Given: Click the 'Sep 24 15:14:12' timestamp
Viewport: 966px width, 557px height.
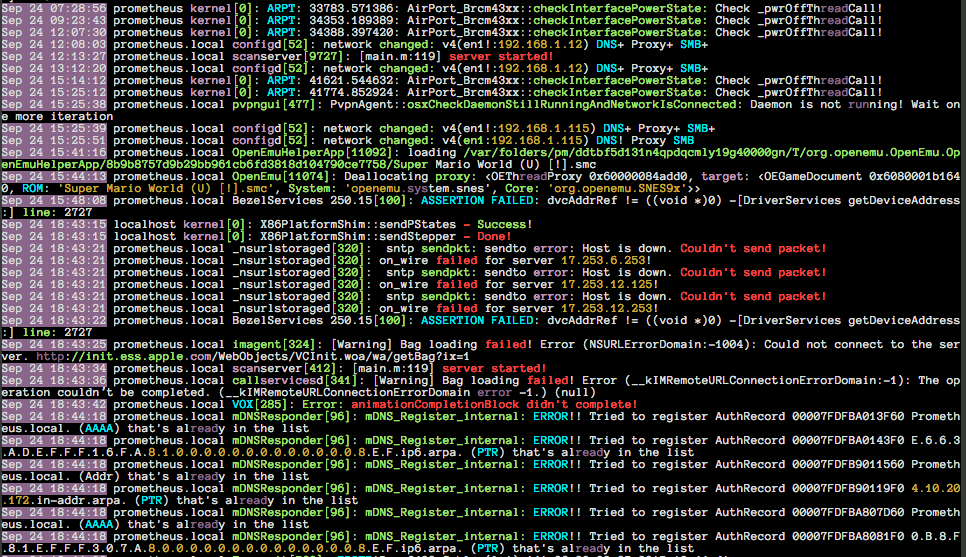Looking at the screenshot, I should click(x=54, y=81).
